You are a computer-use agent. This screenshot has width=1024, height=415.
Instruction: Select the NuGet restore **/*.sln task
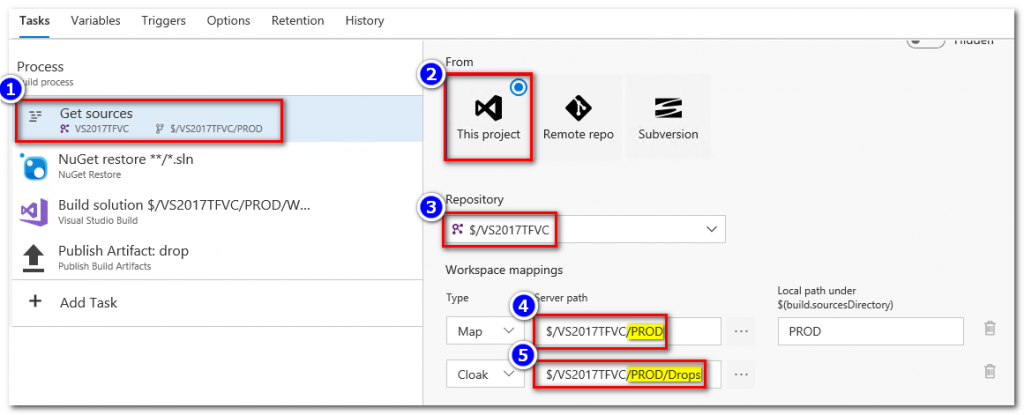(217, 166)
